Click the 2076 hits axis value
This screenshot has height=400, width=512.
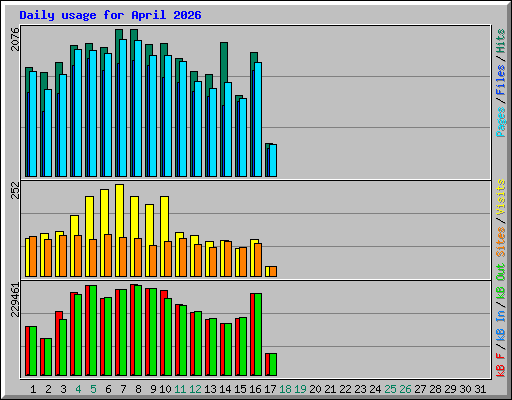pos(15,39)
